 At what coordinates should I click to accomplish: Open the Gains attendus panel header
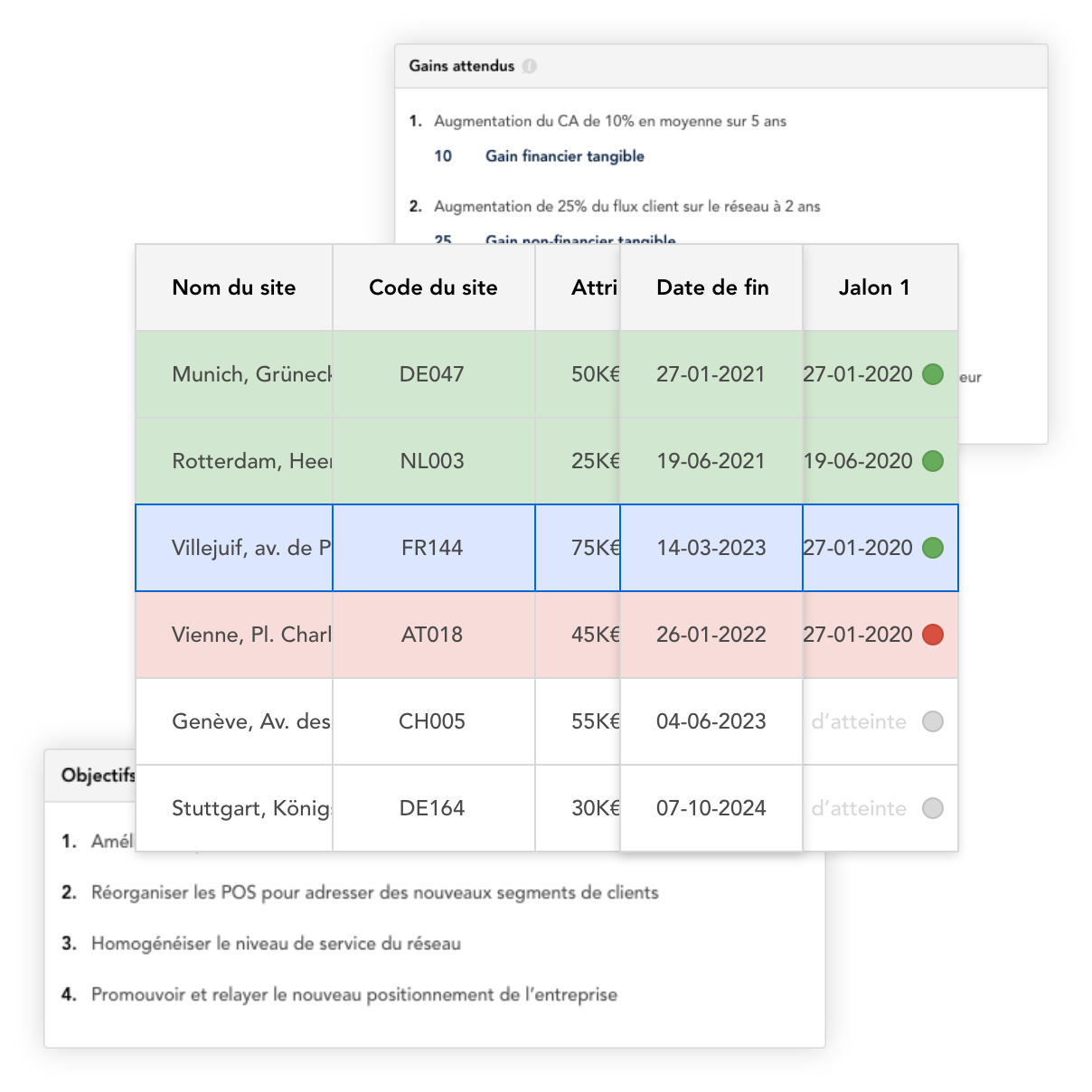point(461,65)
